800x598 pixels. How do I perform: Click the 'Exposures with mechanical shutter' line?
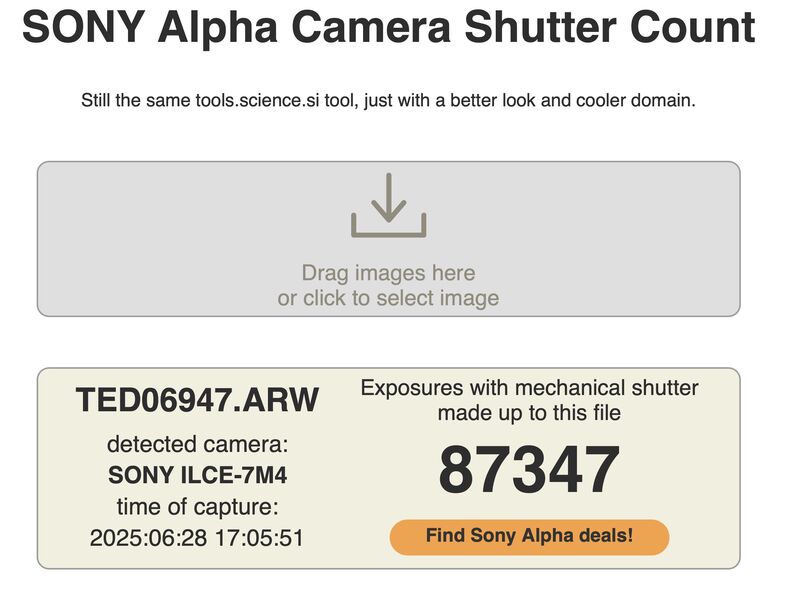pos(529,388)
